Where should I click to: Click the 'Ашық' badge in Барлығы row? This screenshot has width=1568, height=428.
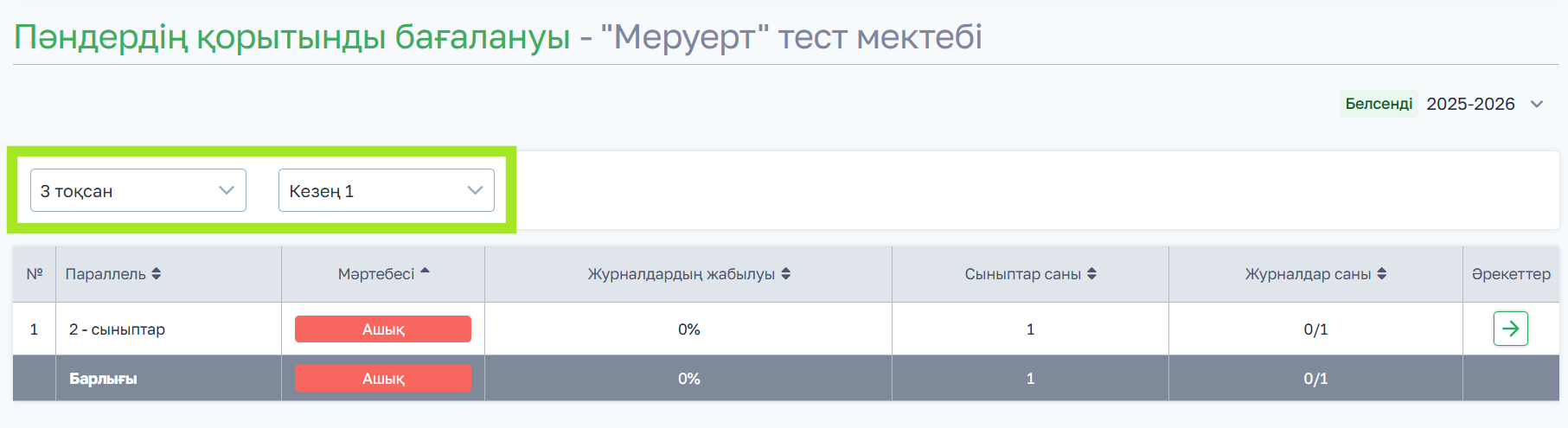(x=383, y=379)
